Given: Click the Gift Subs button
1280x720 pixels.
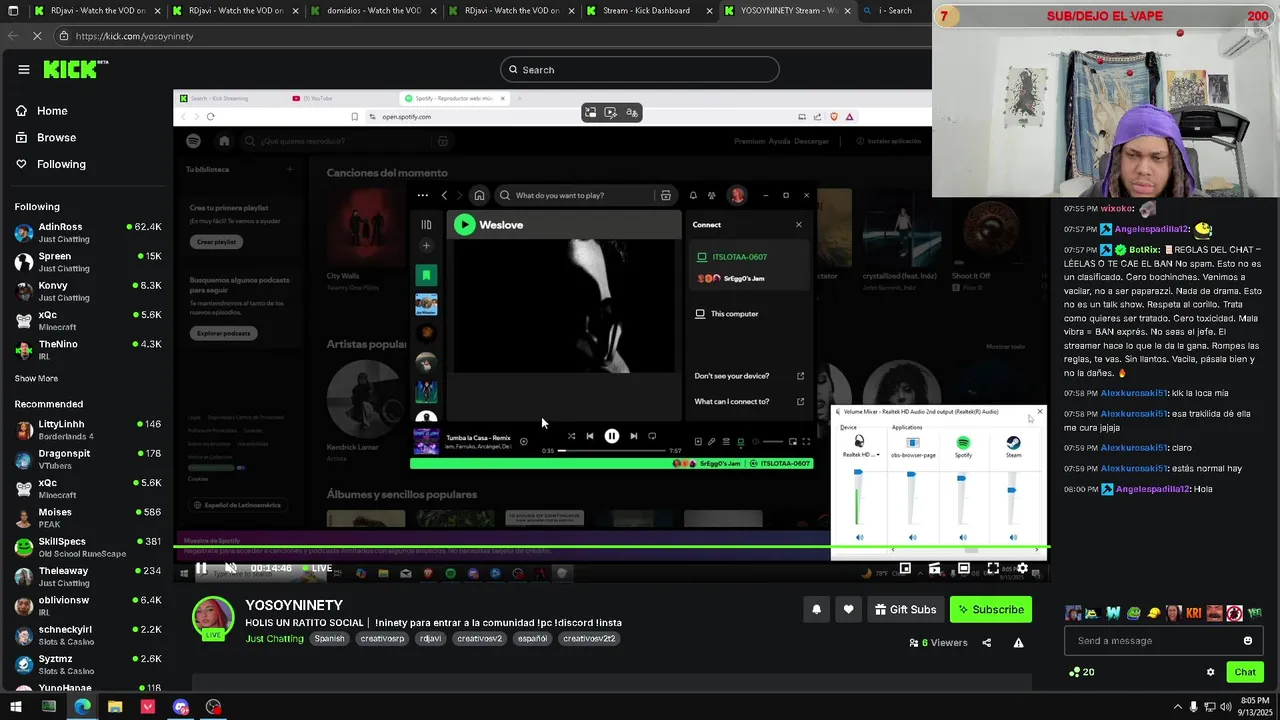Looking at the screenshot, I should 905,610.
